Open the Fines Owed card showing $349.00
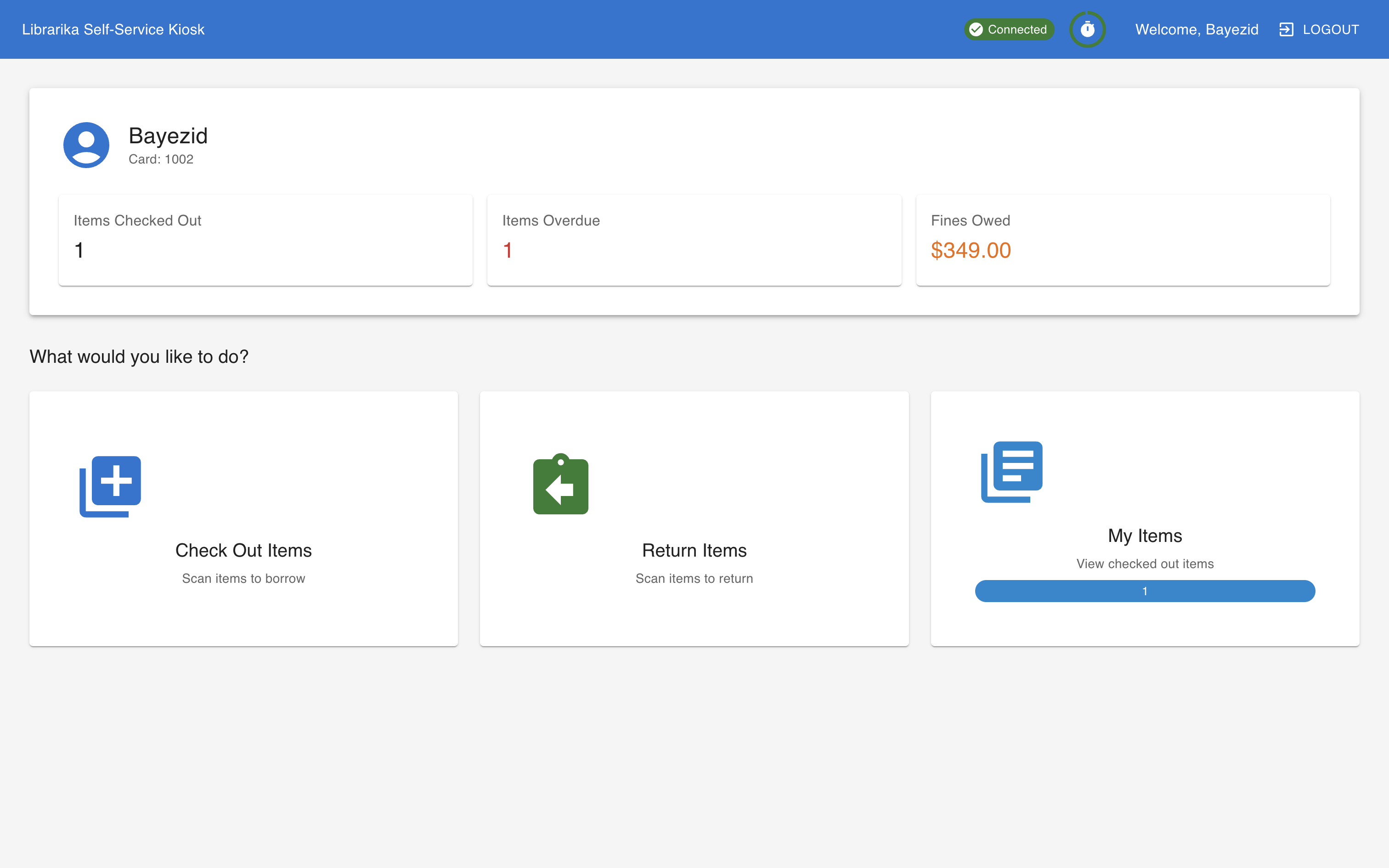 click(1122, 239)
